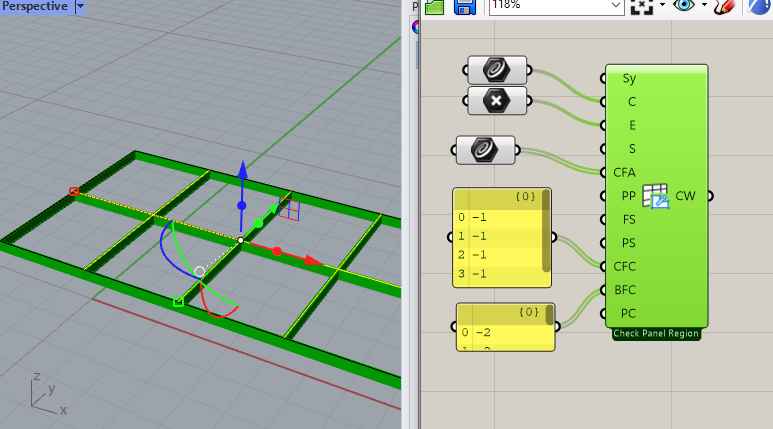
Task: Click the CFA input label
Action: [x=624, y=173]
